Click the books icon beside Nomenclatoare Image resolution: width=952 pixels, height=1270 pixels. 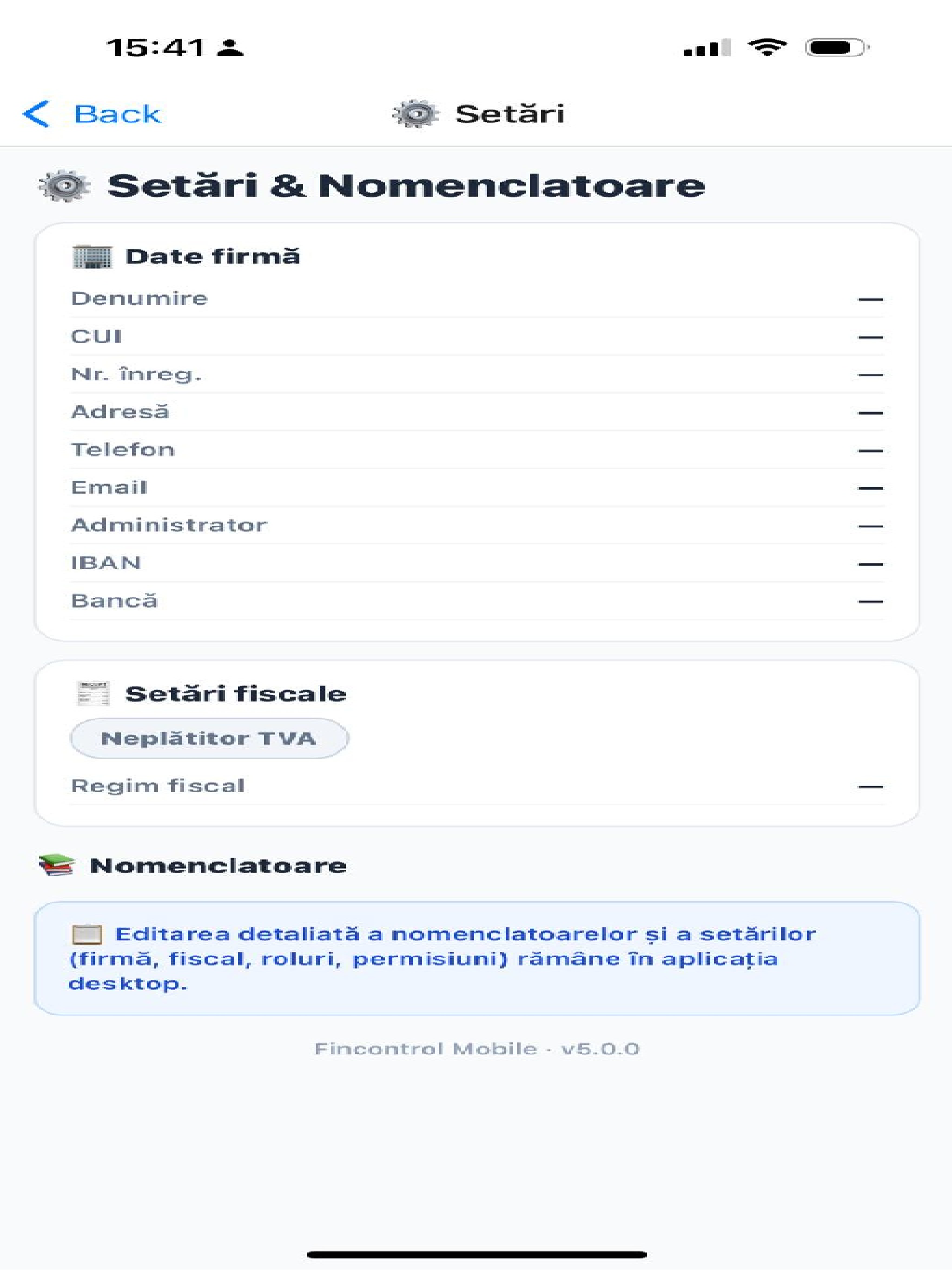click(56, 865)
